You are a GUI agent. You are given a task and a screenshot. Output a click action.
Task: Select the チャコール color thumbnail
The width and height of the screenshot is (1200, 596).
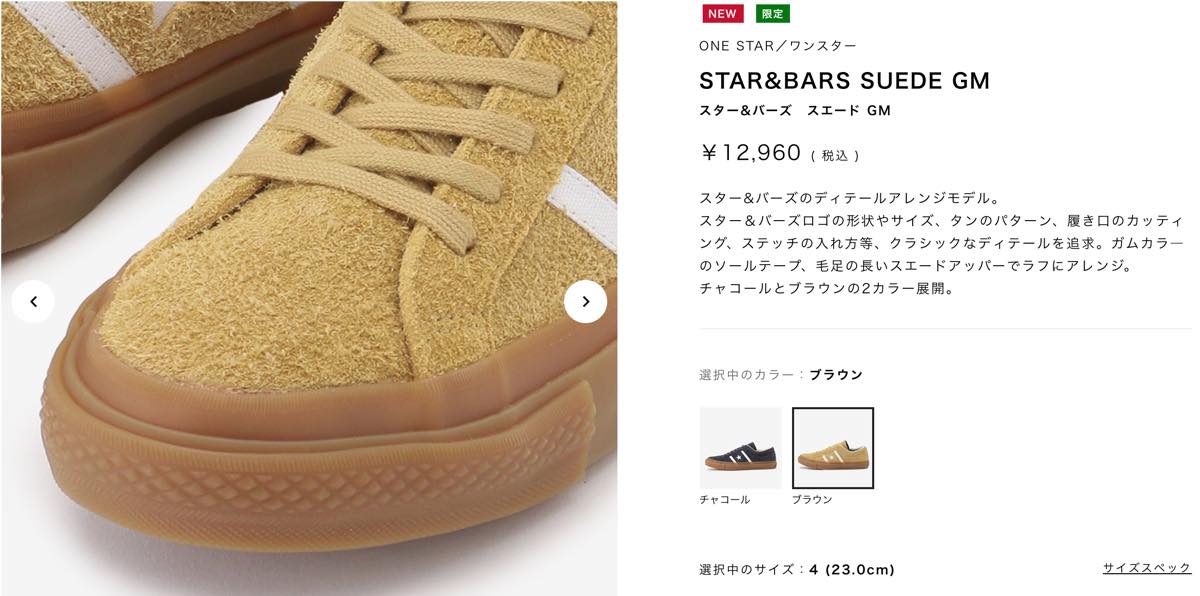[741, 448]
